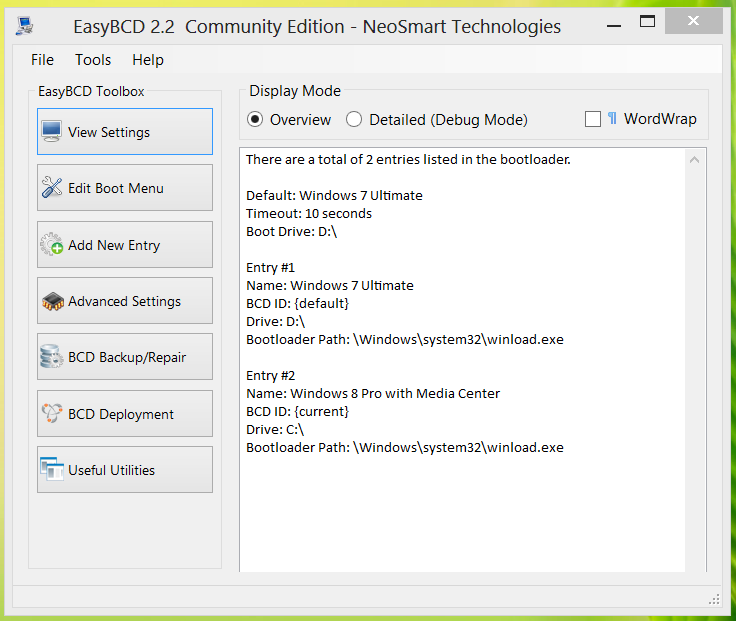Open the Tools menu
The image size is (736, 621).
click(93, 60)
